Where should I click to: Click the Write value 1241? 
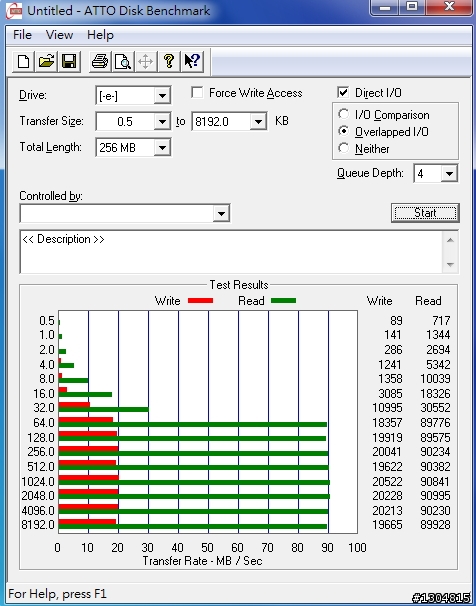click(x=390, y=364)
